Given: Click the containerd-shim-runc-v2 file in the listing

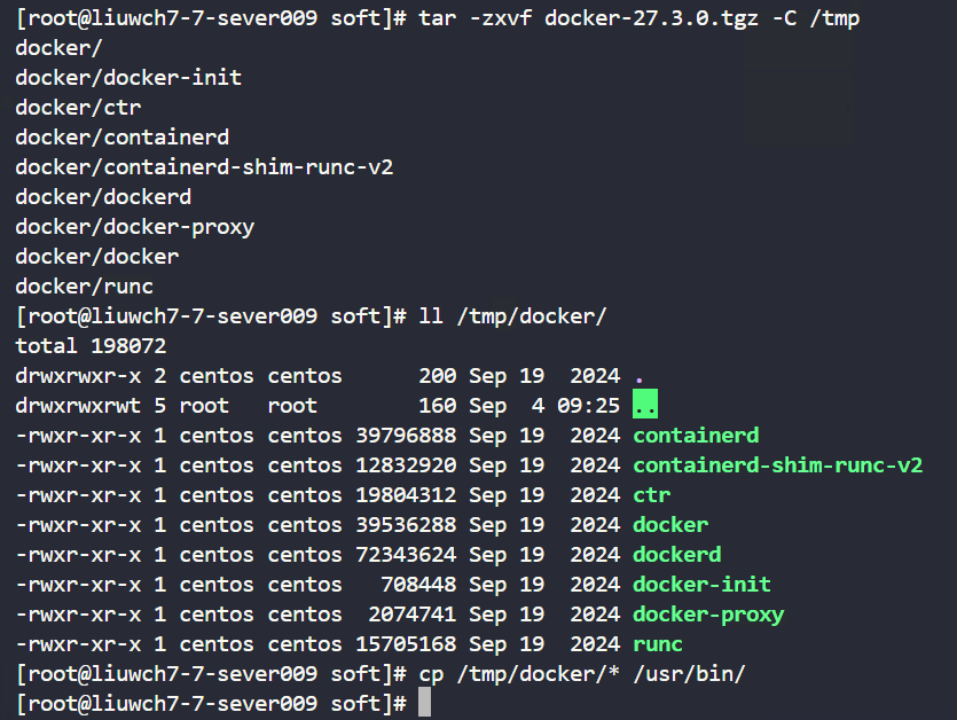Looking at the screenshot, I should pyautogui.click(x=778, y=465).
